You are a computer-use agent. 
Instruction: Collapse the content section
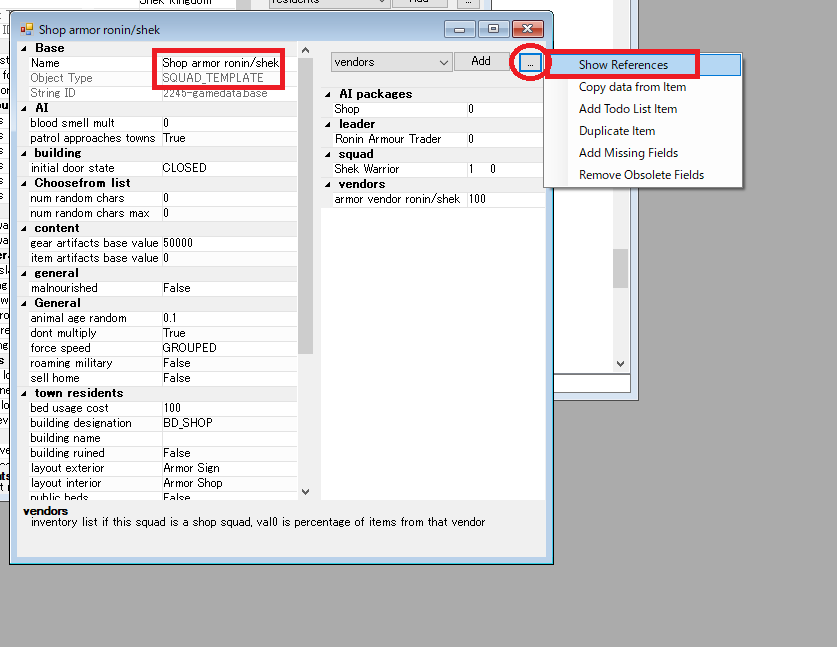tap(24, 228)
